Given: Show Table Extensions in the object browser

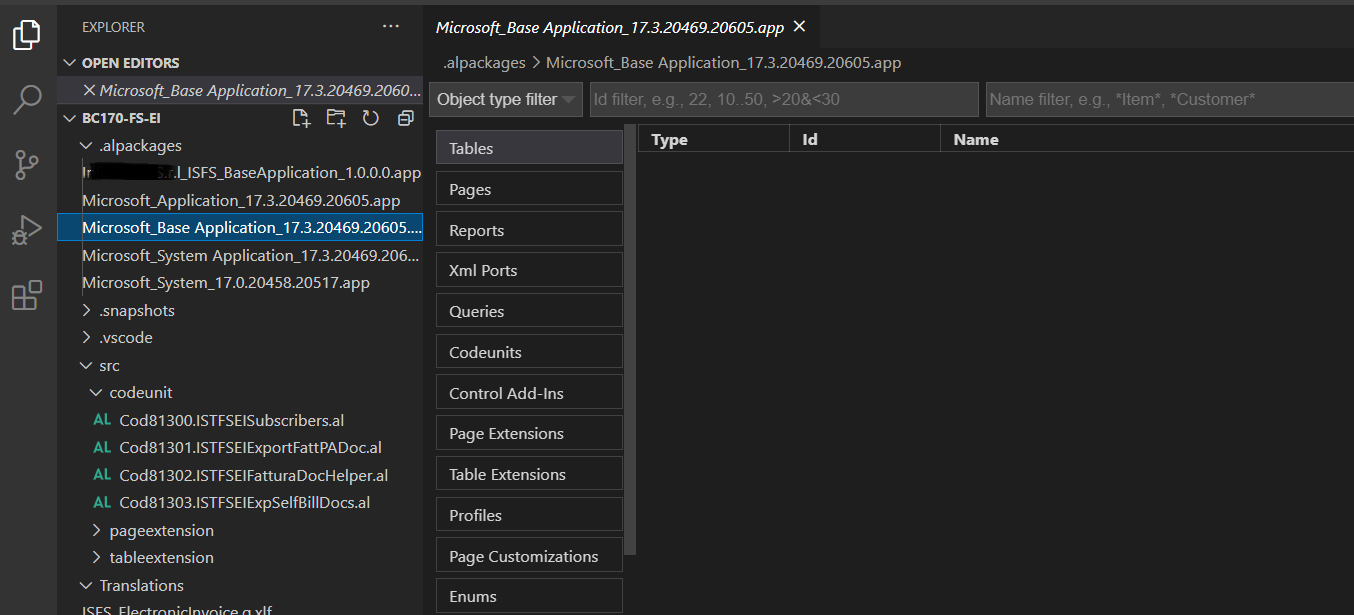Looking at the screenshot, I should click(529, 473).
